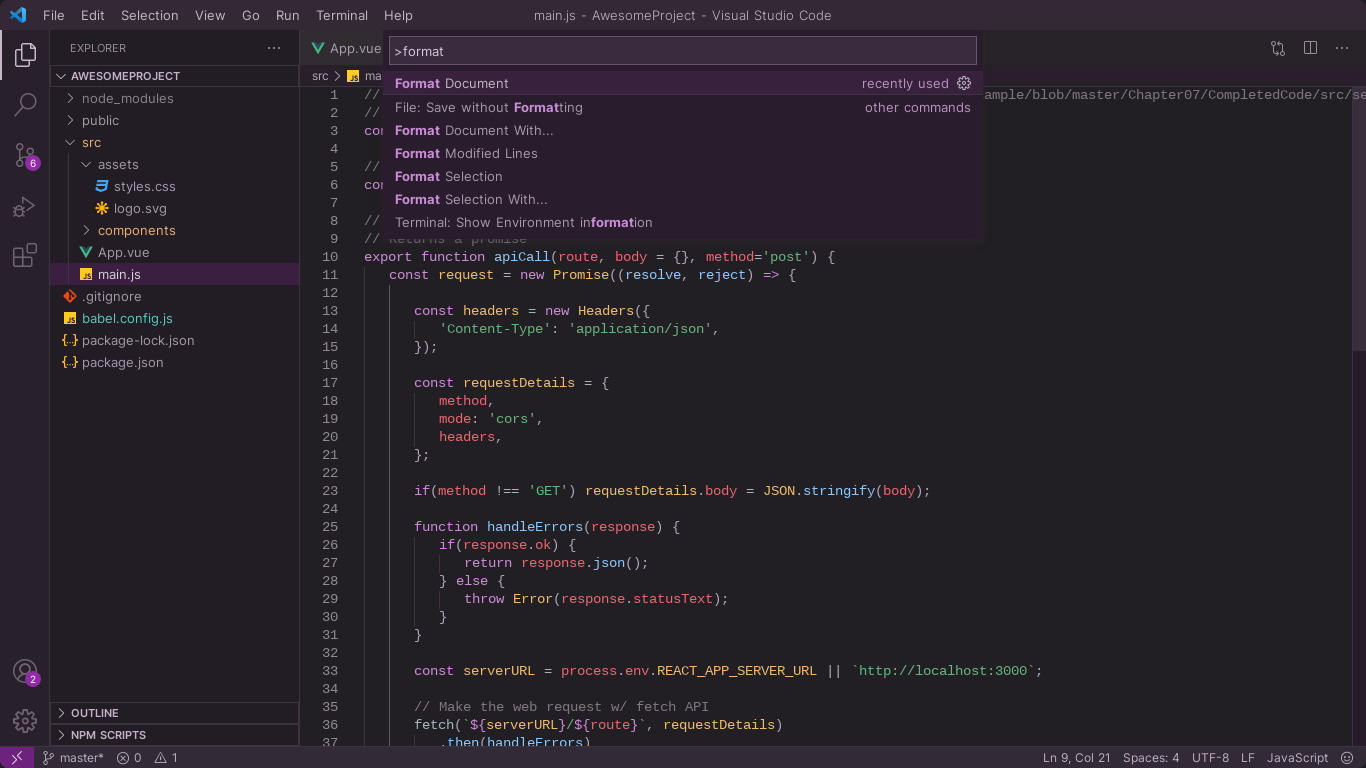1366x768 pixels.
Task: Choose Terminal: Show Environment information
Action: point(683,222)
